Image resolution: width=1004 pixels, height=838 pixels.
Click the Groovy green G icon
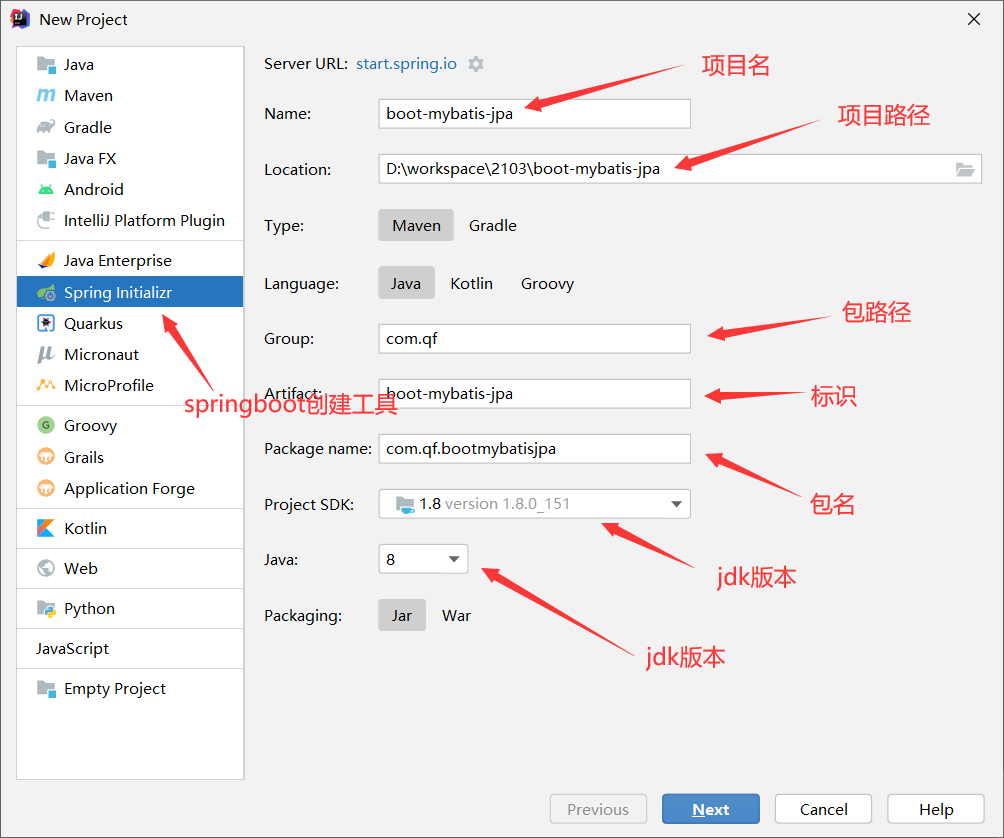46,425
